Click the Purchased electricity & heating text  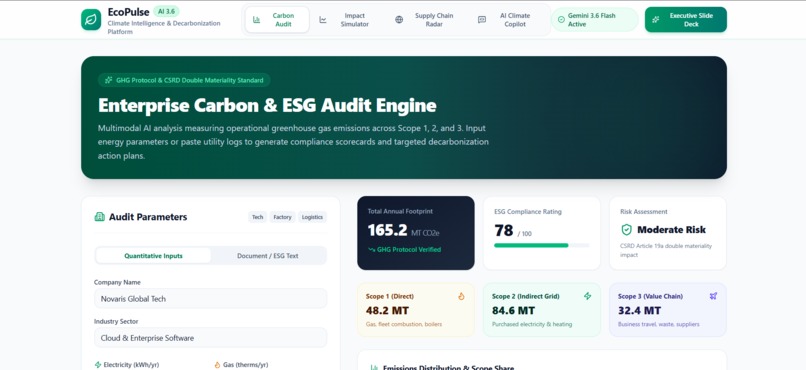pos(532,324)
